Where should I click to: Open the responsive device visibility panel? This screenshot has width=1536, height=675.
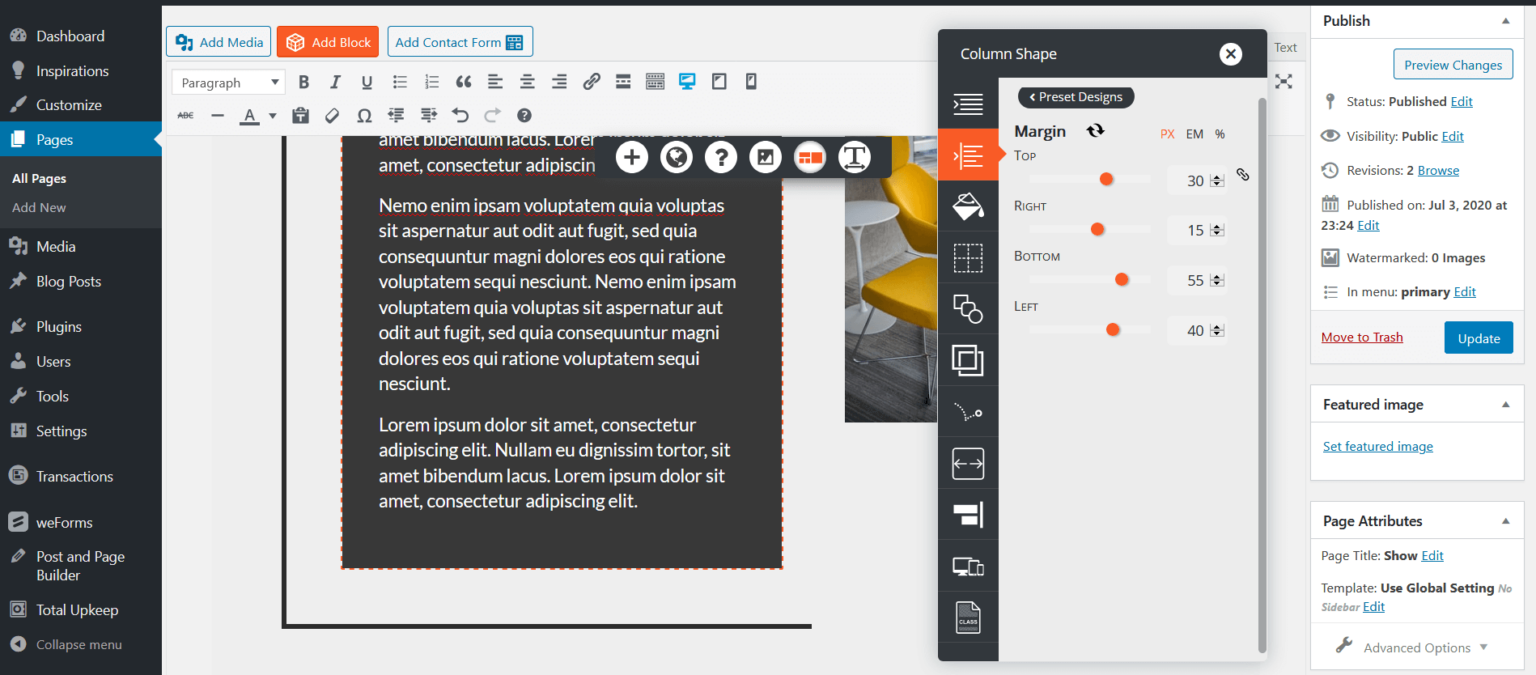click(968, 567)
